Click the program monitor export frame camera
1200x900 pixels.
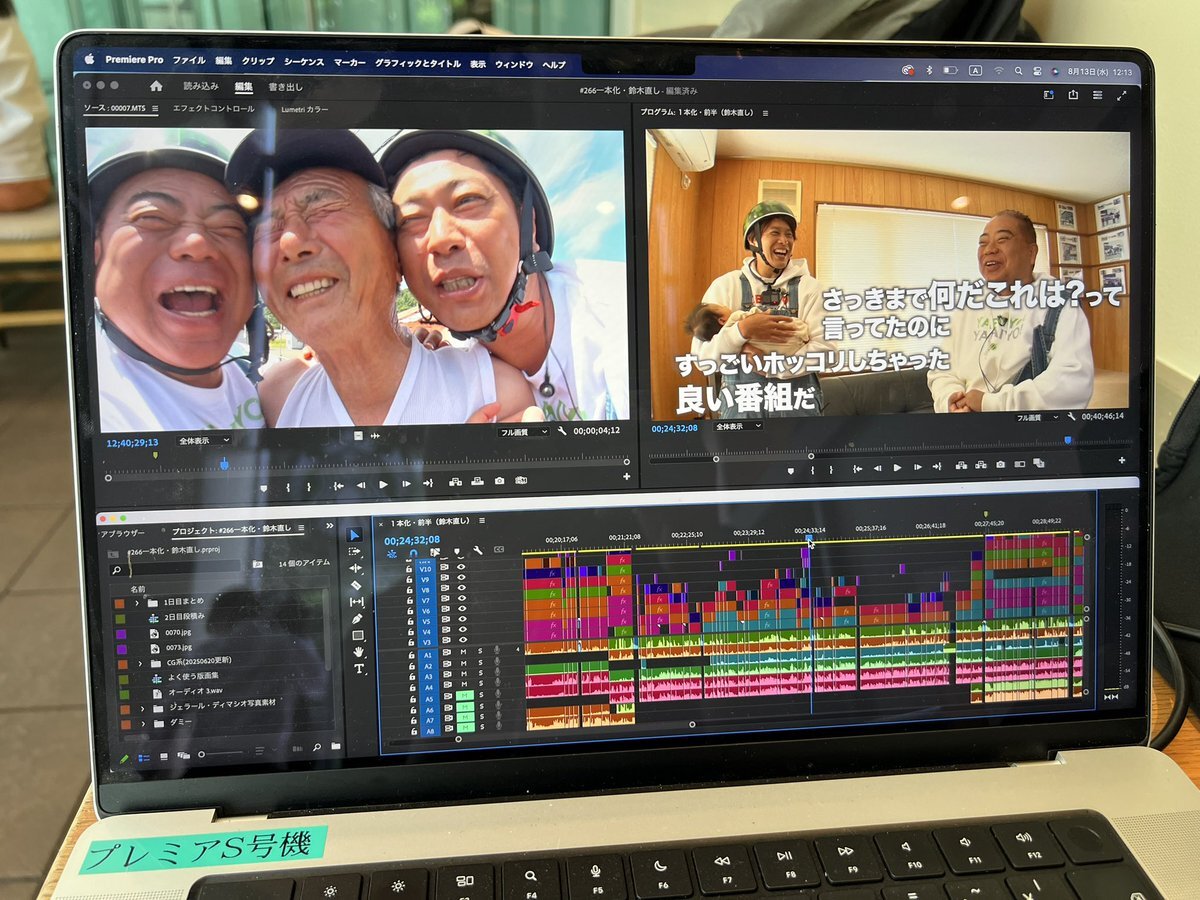(1000, 464)
